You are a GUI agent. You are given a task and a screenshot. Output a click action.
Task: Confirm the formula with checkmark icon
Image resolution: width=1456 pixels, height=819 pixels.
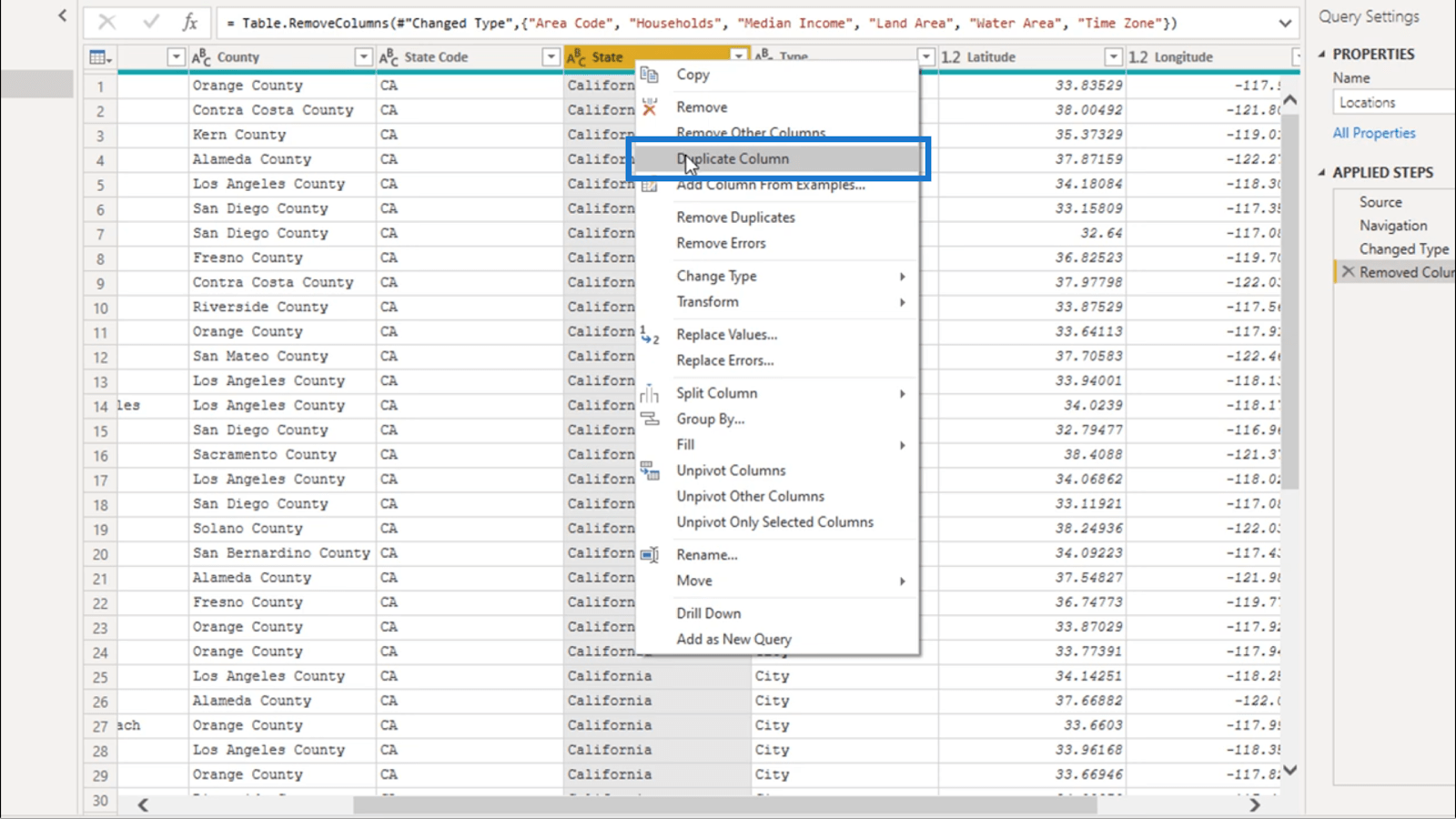click(150, 23)
